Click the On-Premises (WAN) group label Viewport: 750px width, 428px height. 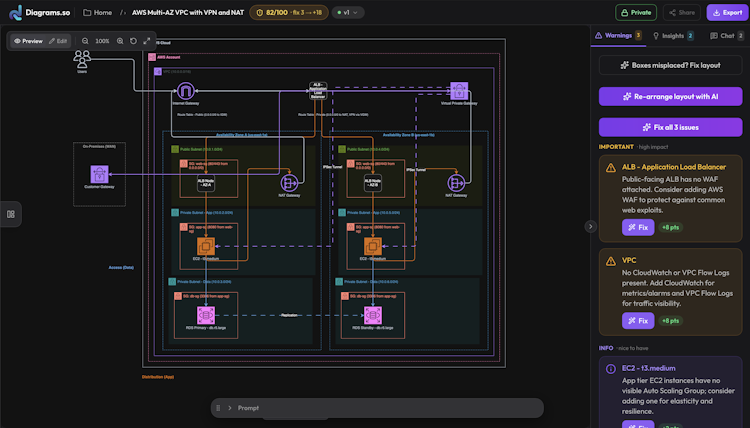tap(99, 146)
